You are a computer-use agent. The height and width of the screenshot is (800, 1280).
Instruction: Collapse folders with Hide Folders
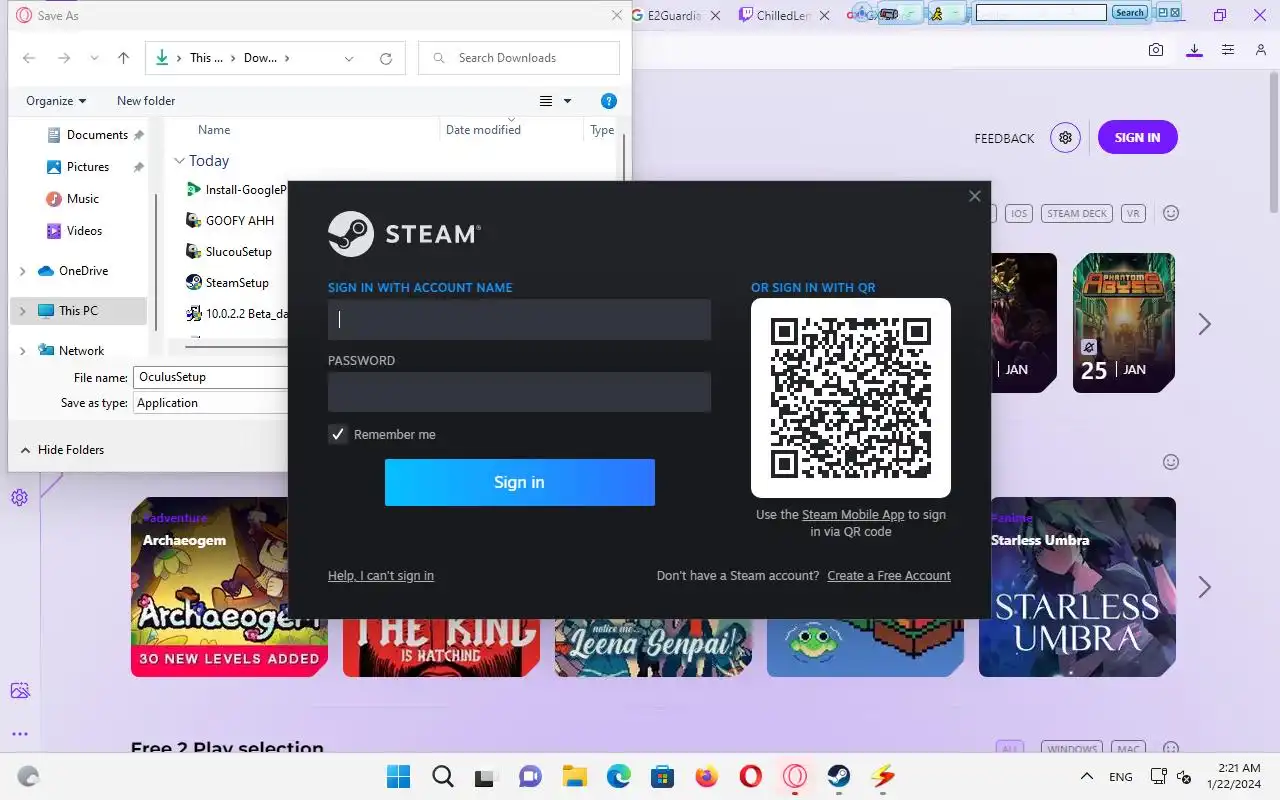(62, 450)
